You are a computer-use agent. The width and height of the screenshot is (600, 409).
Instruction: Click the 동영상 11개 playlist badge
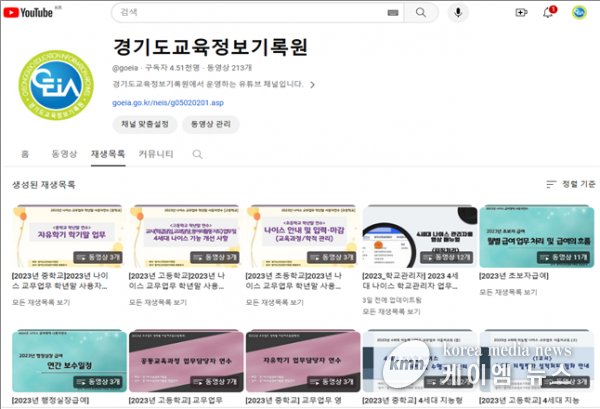[564, 257]
